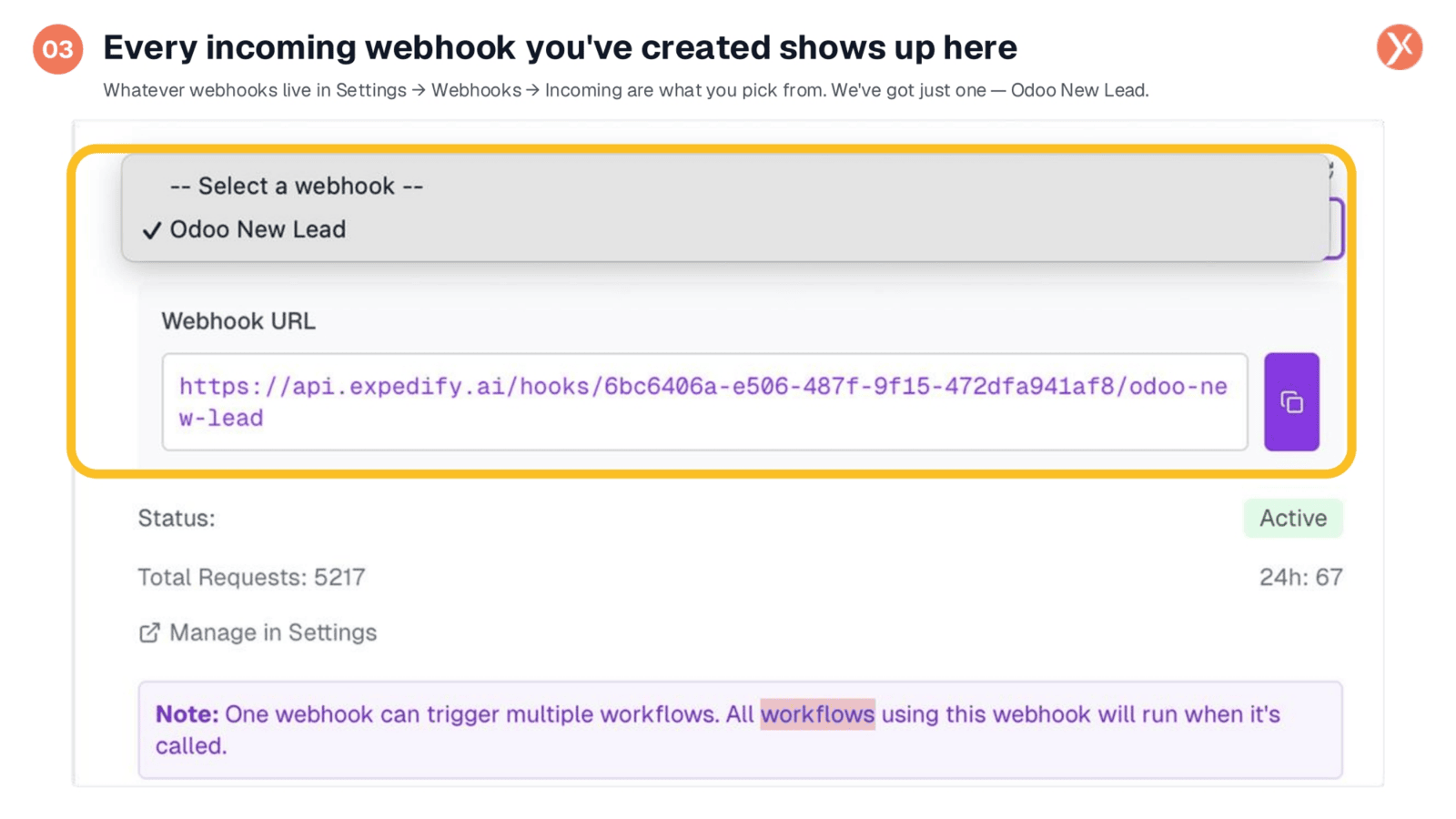
Task: Open the Manage in Settings external link icon
Action: 149,632
